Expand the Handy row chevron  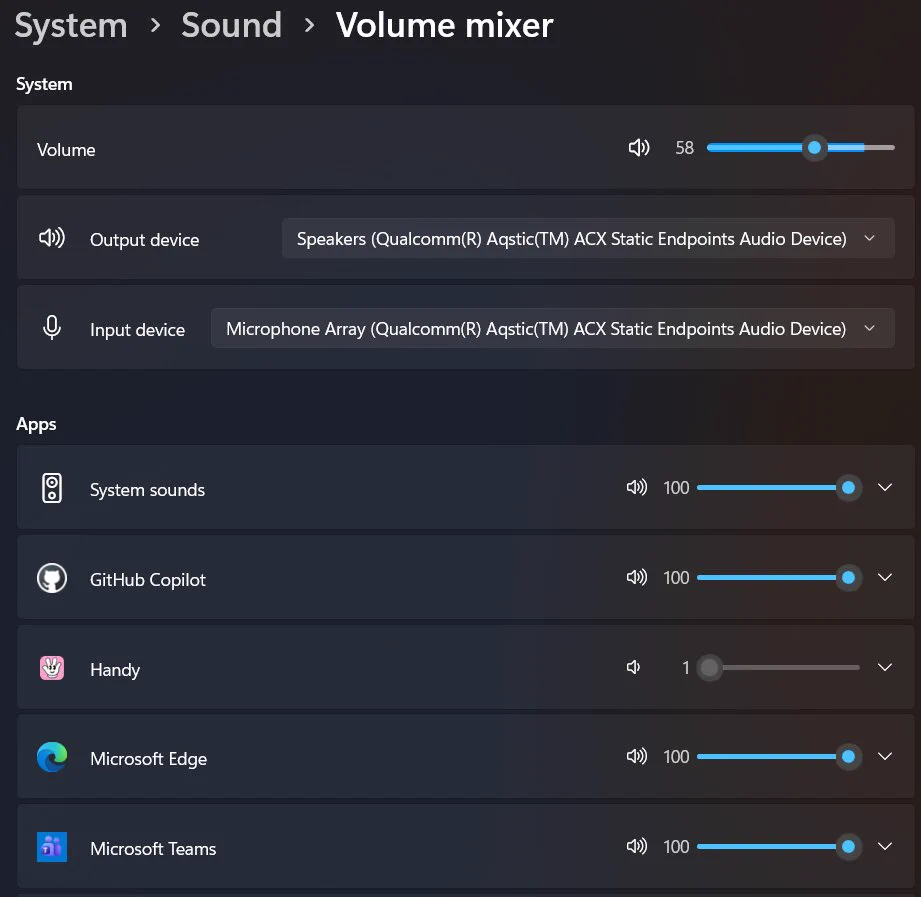coord(885,667)
